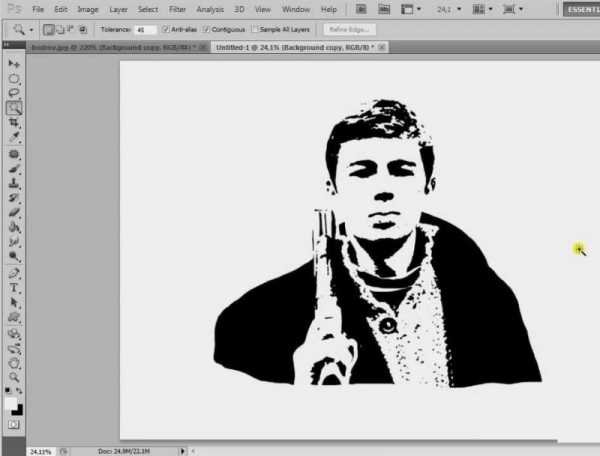Enable Sample All Layers checkbox
This screenshot has height=456, width=600.
255,30
